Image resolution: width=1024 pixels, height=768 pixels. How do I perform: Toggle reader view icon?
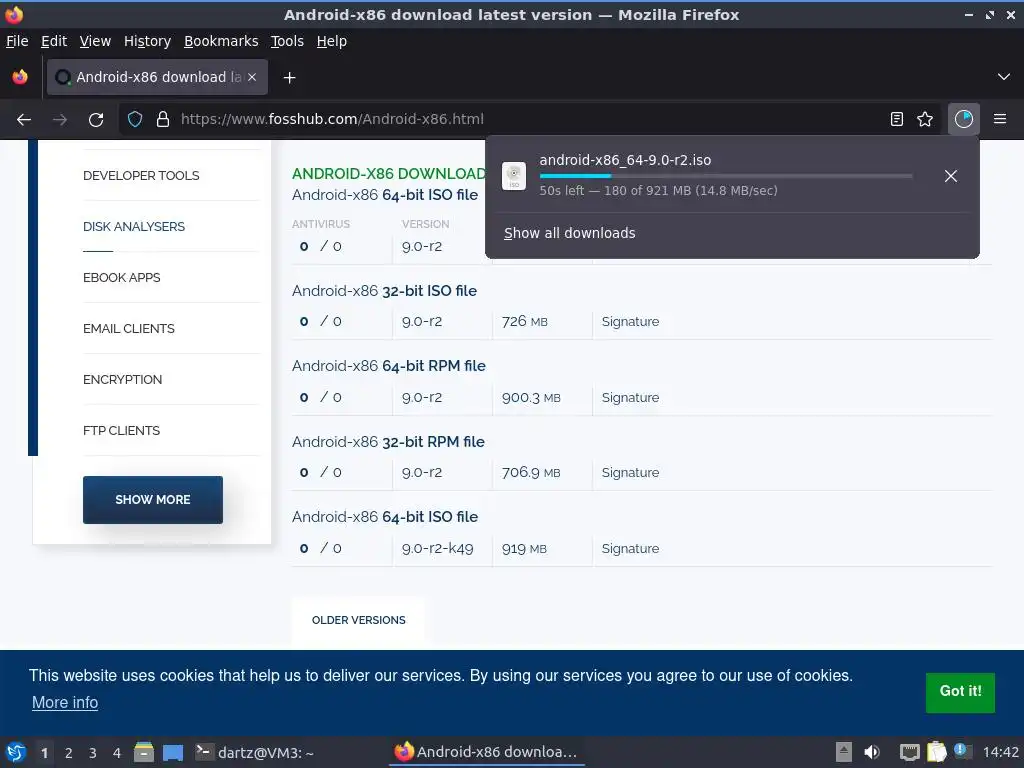pos(897,119)
